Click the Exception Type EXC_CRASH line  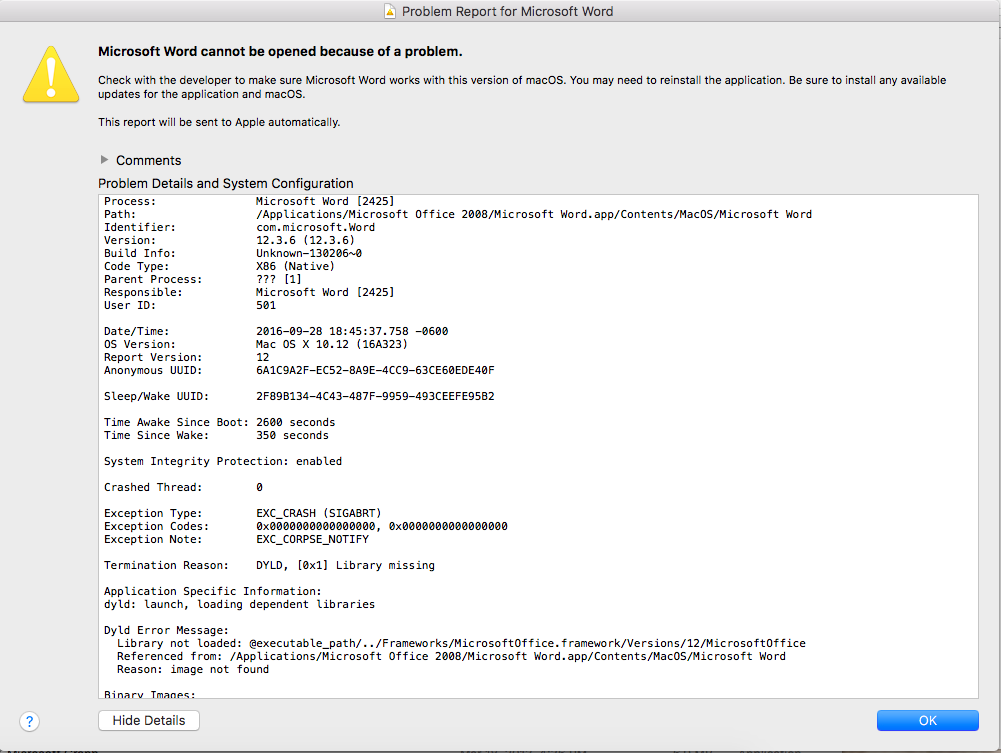tap(318, 513)
